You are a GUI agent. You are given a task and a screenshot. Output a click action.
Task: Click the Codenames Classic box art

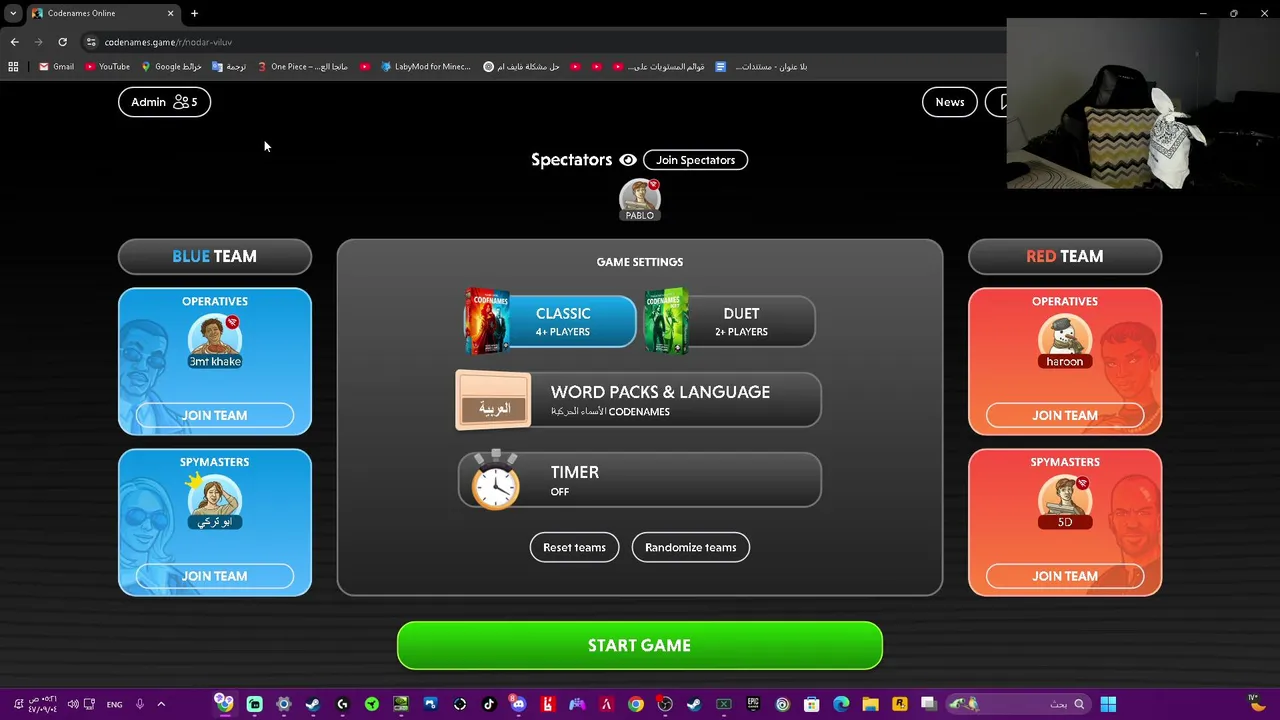pyautogui.click(x=488, y=321)
